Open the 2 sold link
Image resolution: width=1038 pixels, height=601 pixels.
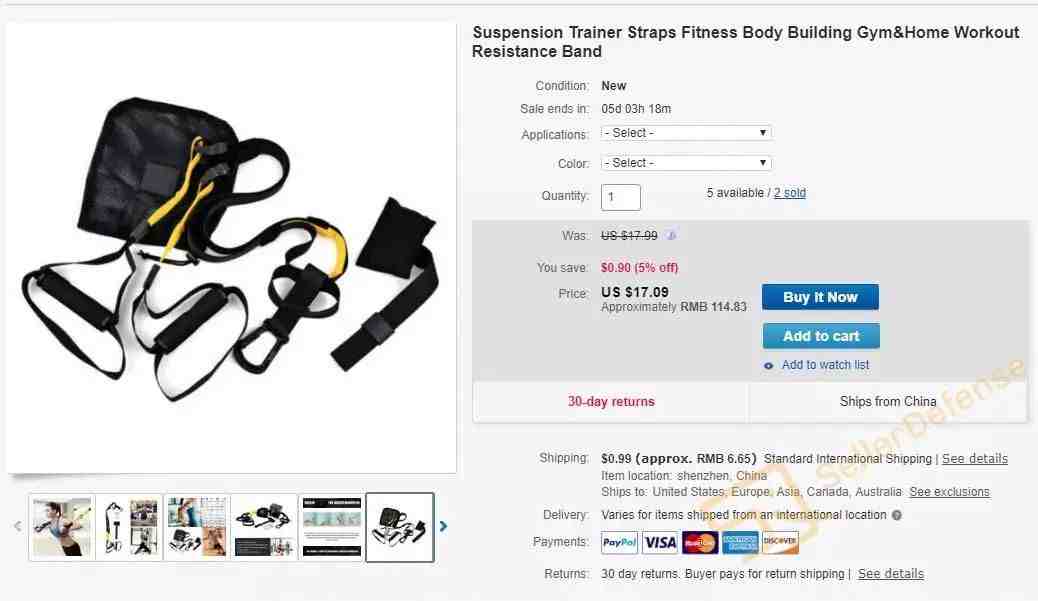(x=790, y=193)
